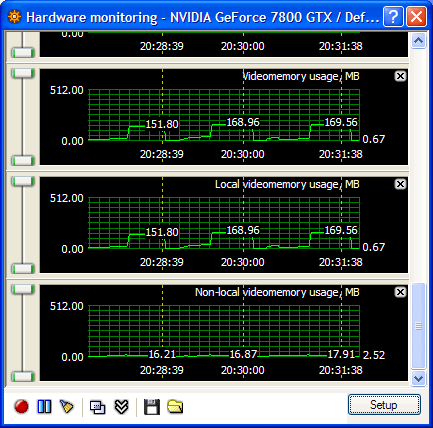
Task: Close the Non-local videomemory usage graph
Action: [400, 292]
